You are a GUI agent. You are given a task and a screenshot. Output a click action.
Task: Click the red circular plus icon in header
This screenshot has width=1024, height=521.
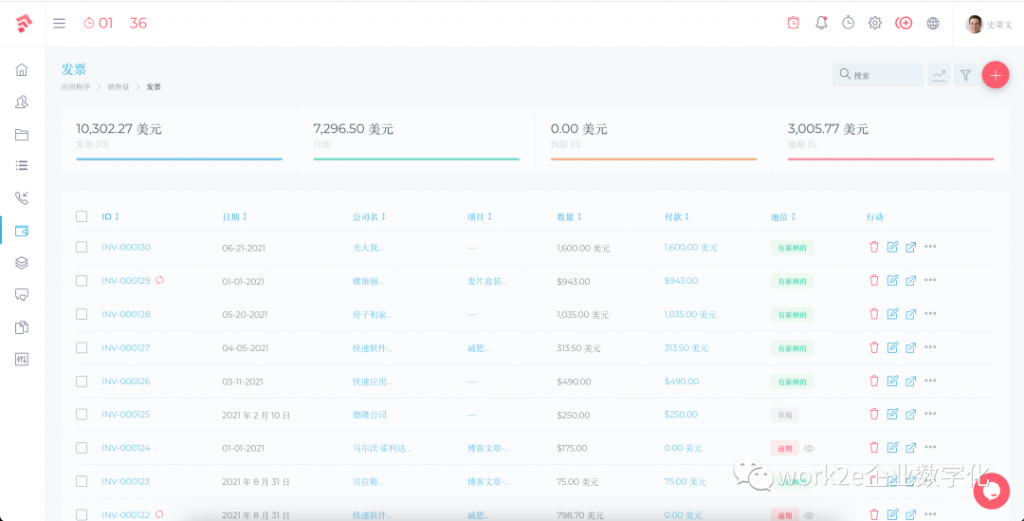[x=904, y=23]
